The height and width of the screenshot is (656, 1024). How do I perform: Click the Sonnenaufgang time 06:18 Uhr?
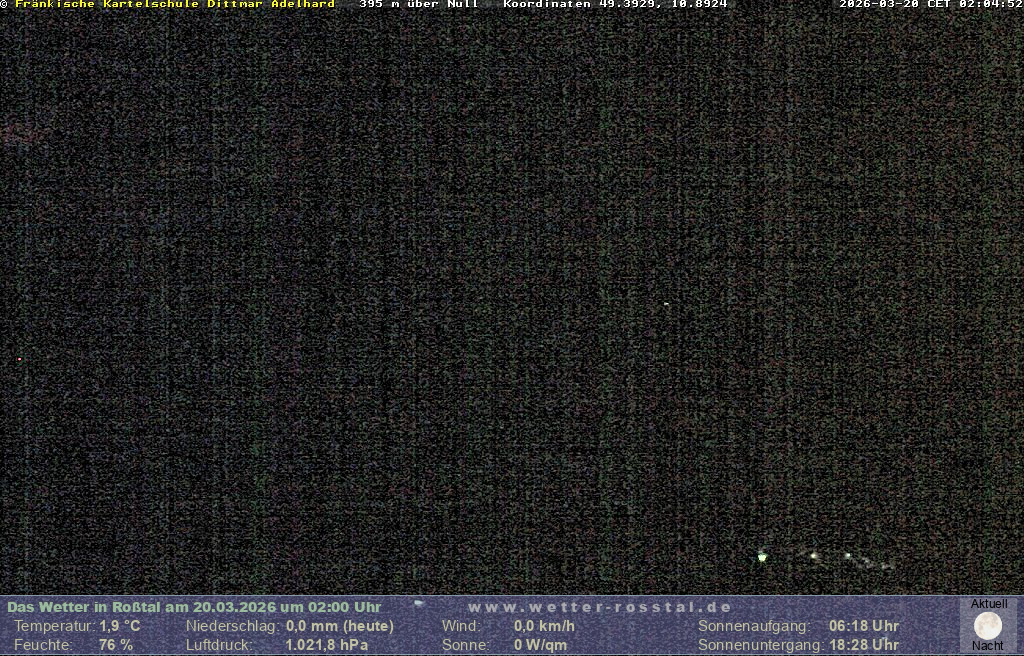pos(863,626)
